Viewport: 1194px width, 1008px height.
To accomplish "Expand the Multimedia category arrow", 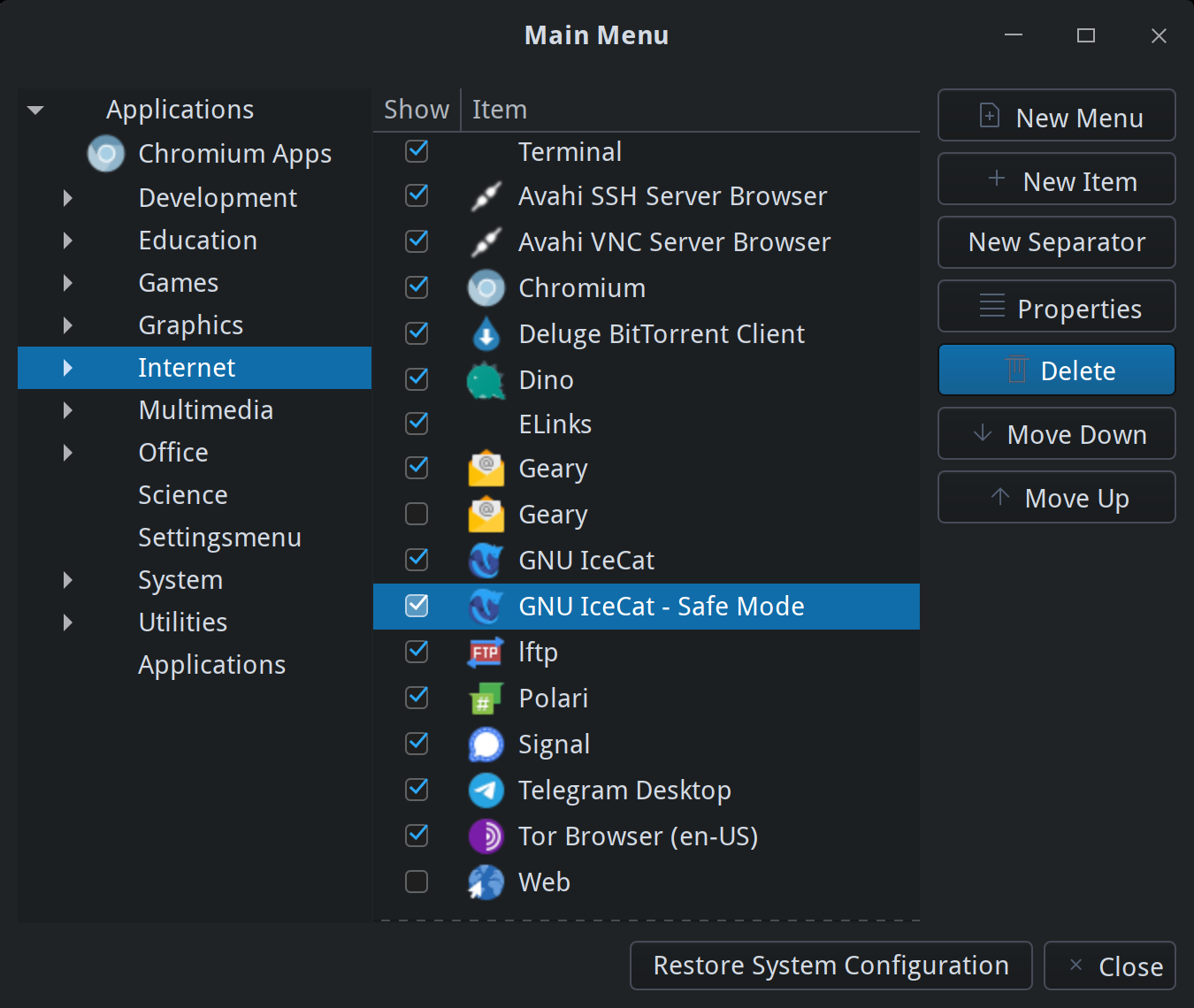I will [x=68, y=410].
